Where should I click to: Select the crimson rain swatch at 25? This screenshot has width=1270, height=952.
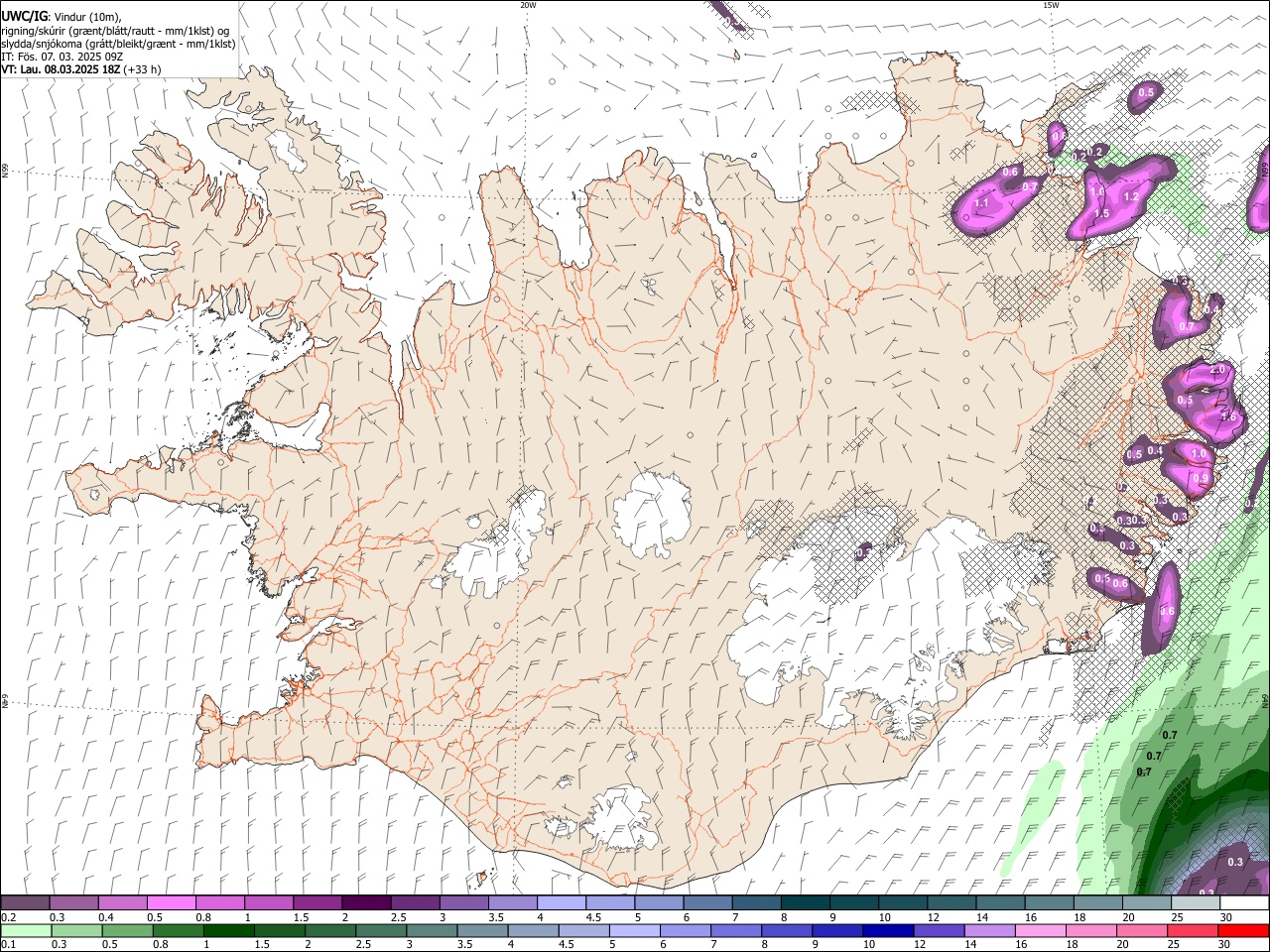[x=1192, y=930]
